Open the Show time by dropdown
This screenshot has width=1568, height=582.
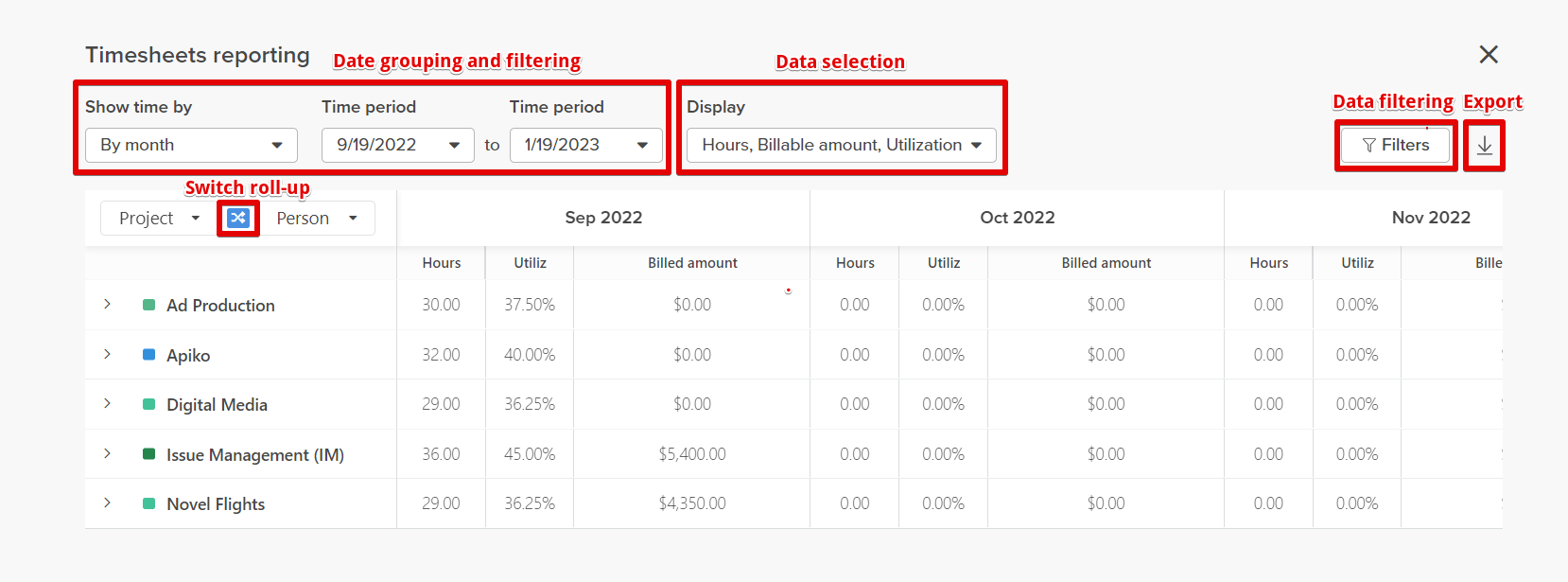point(191,145)
